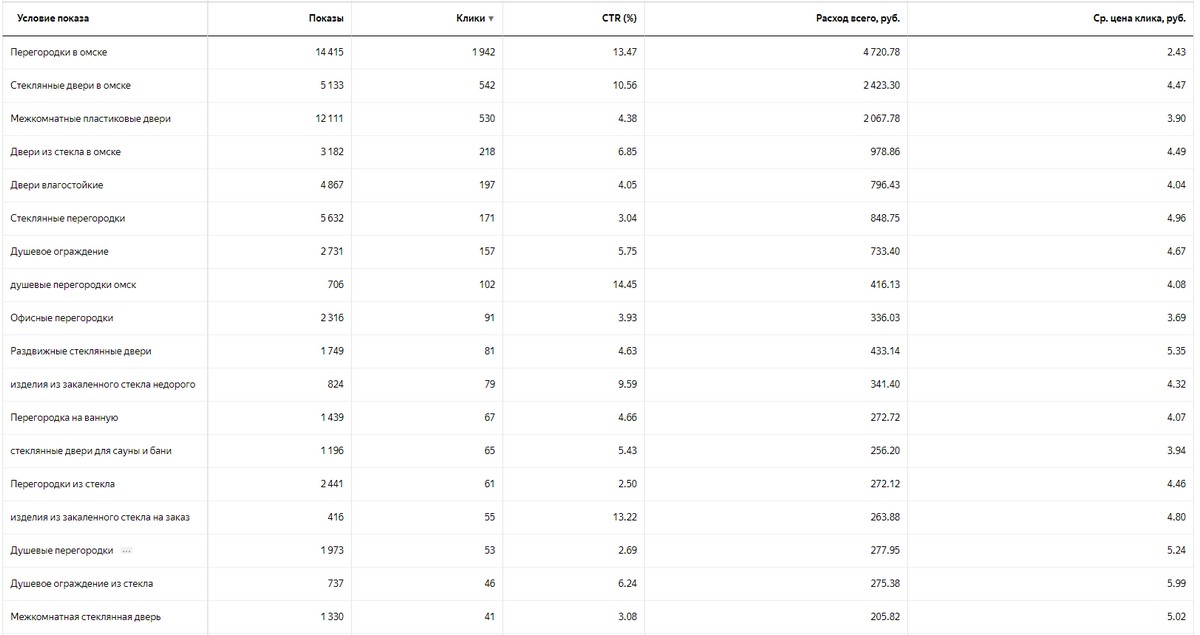Select the Двери из стекла в омске row
The image size is (1200, 635).
66,152
